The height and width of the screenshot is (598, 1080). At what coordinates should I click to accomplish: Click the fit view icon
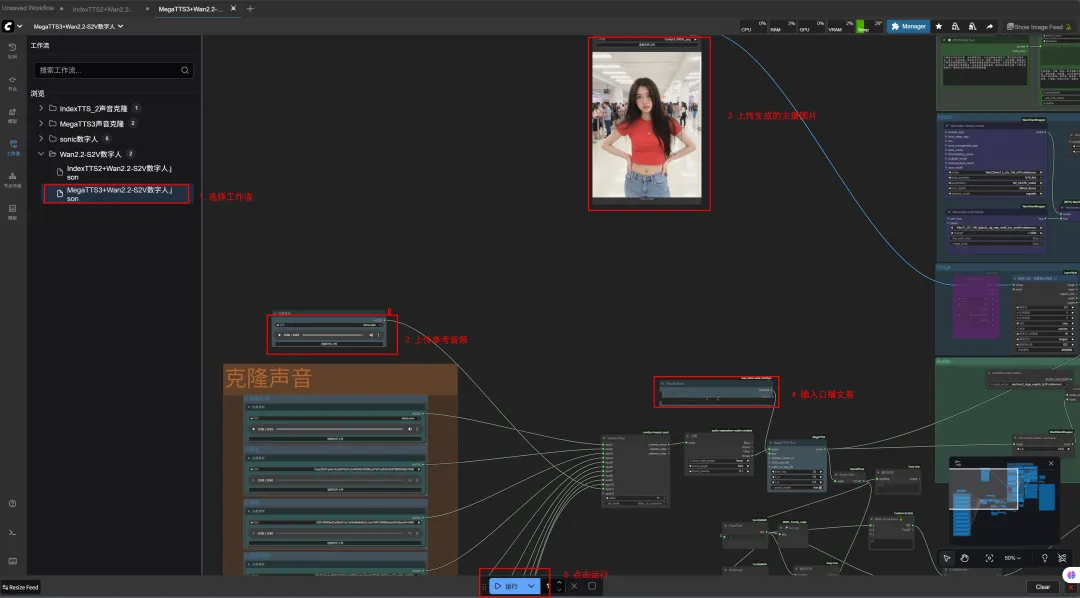tap(989, 558)
